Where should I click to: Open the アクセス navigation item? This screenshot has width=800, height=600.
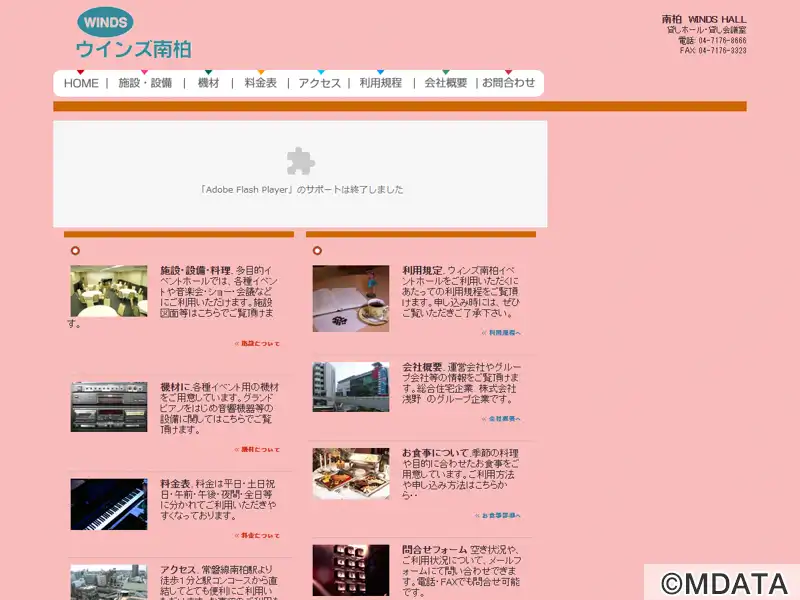point(319,83)
